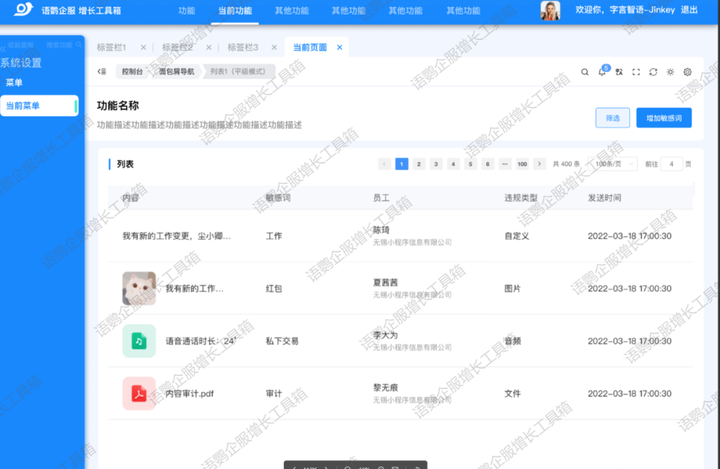
Task: Click the red PDF file icon
Action: tap(138, 393)
